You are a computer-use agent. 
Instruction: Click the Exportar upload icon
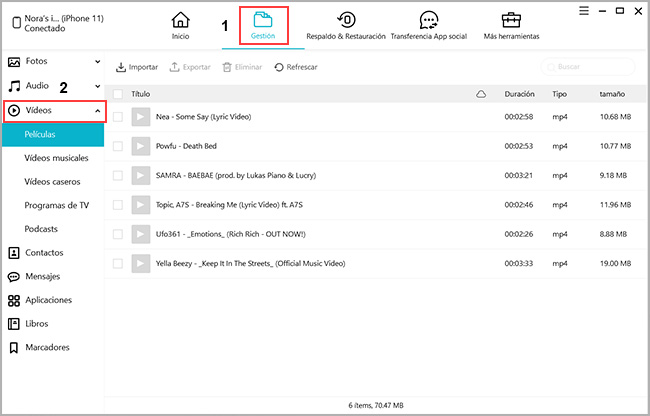click(175, 67)
